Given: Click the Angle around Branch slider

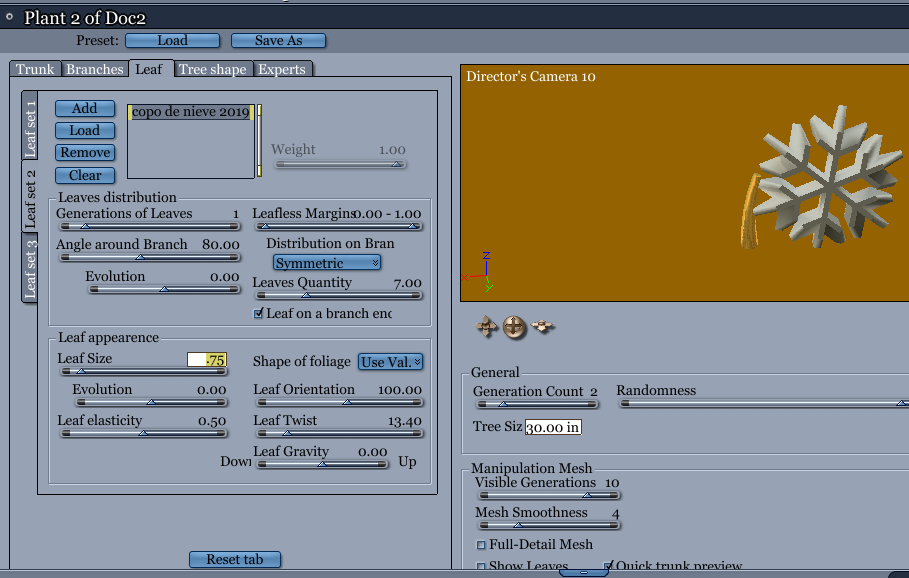Looking at the screenshot, I should click(150, 257).
